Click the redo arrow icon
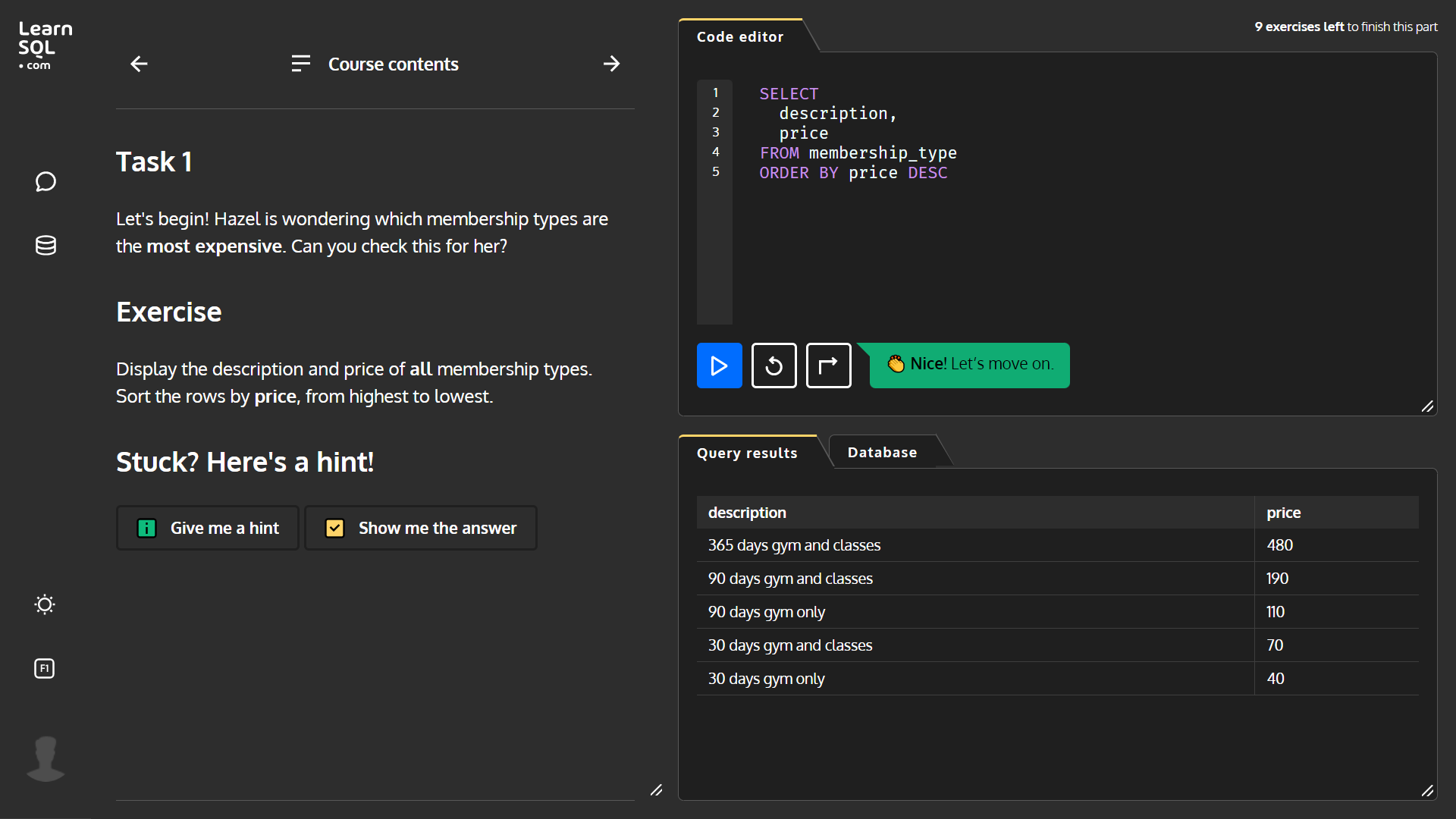 828,365
